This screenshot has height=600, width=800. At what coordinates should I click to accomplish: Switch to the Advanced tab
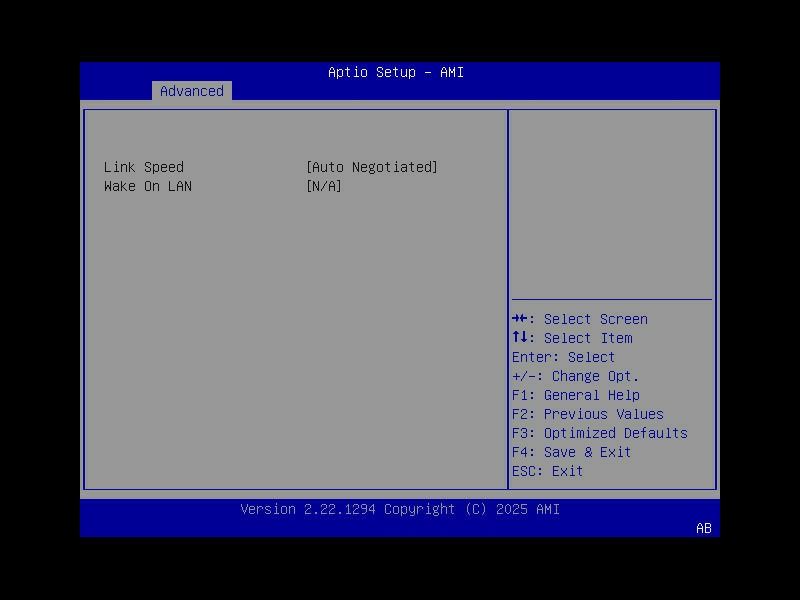click(192, 91)
